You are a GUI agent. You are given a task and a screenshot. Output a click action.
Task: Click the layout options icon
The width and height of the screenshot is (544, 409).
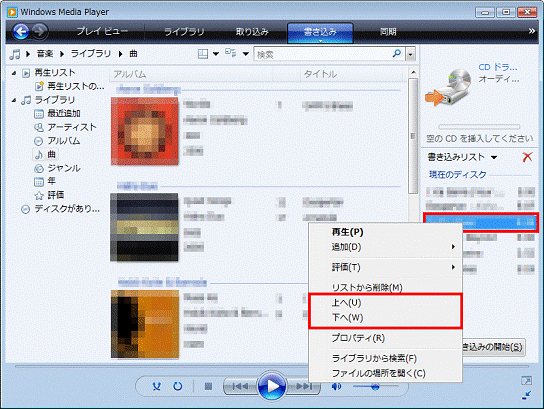(x=203, y=54)
